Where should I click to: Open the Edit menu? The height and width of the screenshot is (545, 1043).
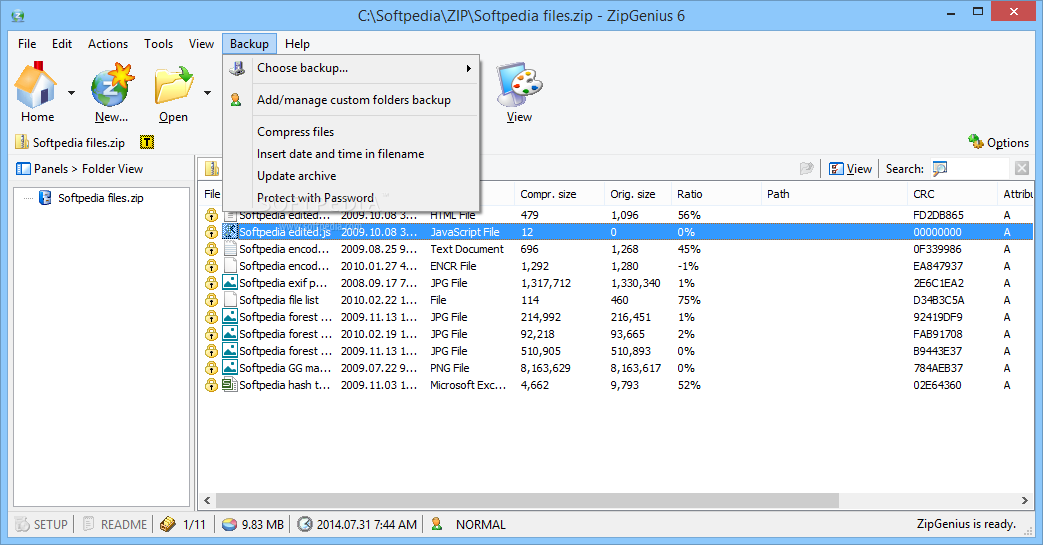click(62, 44)
